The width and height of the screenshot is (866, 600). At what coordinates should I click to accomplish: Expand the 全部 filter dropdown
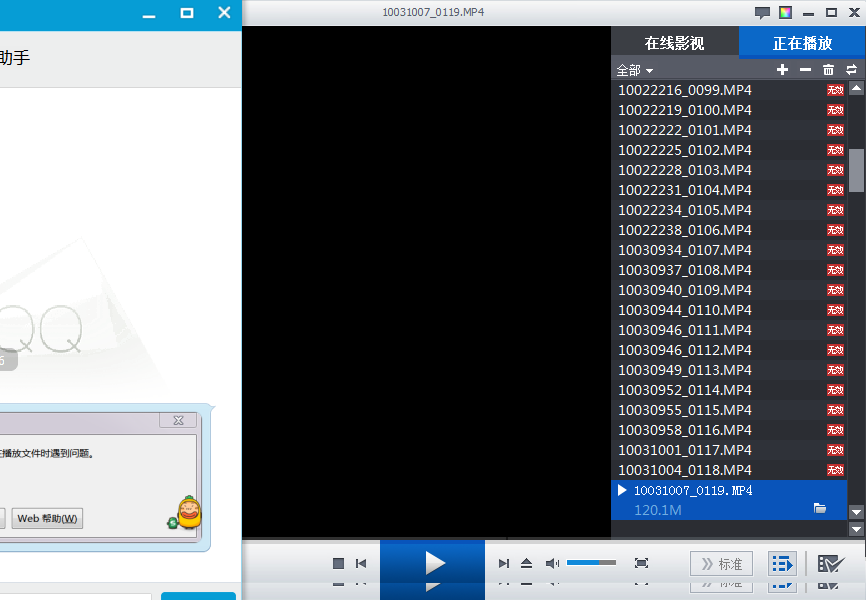(x=635, y=70)
